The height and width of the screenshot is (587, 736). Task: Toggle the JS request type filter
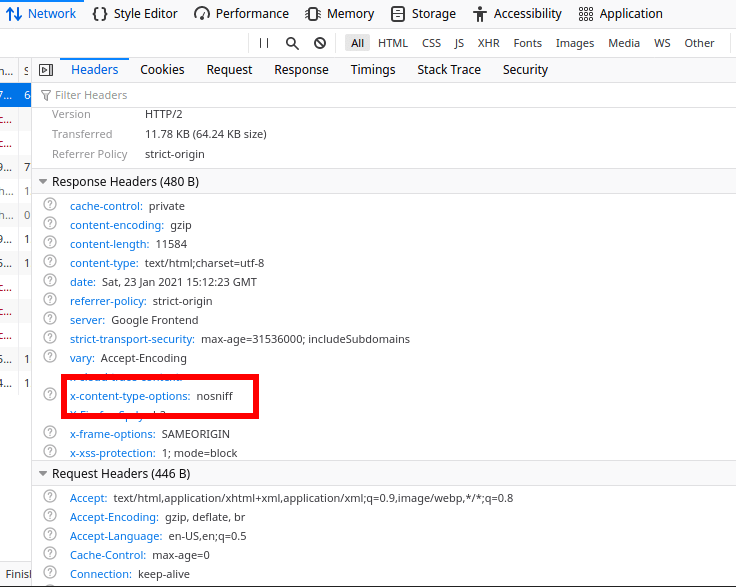tap(459, 43)
